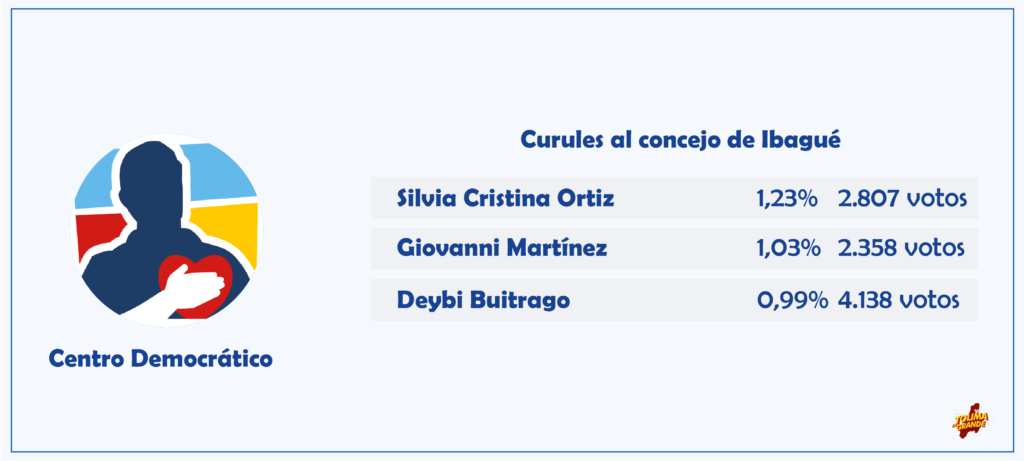Click the light blue logo segment

click(219, 171)
